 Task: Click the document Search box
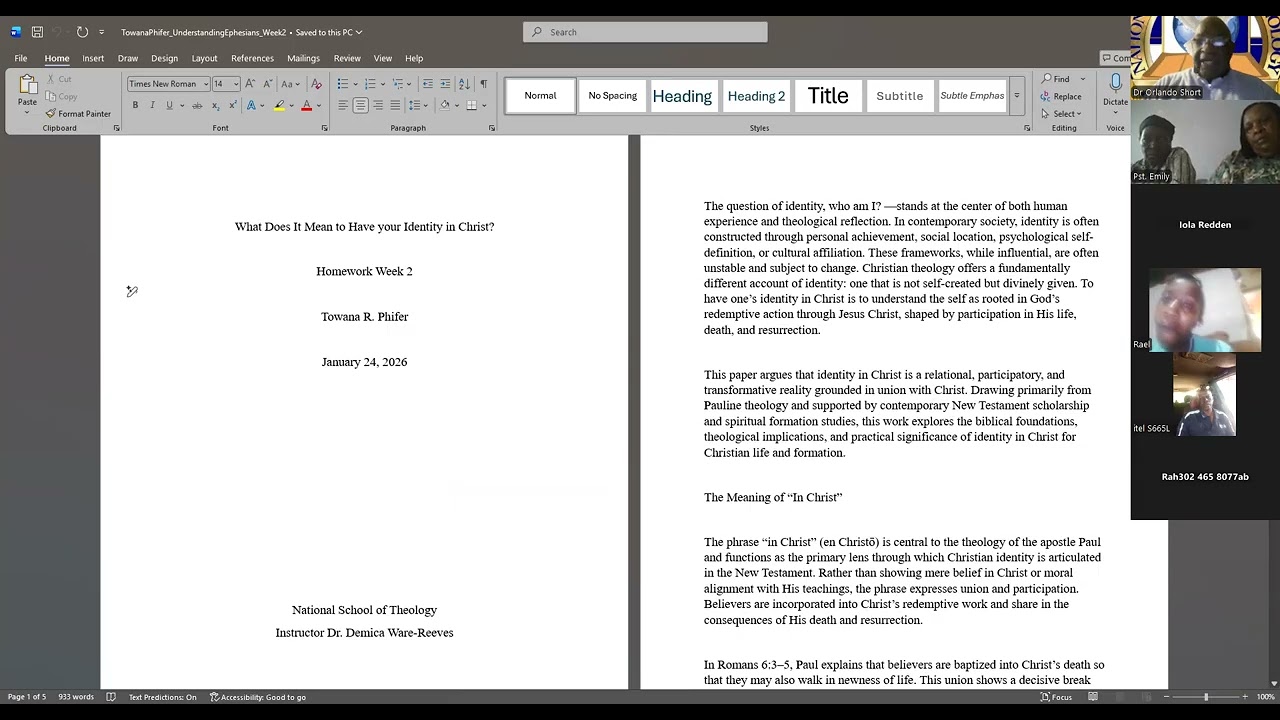point(645,32)
